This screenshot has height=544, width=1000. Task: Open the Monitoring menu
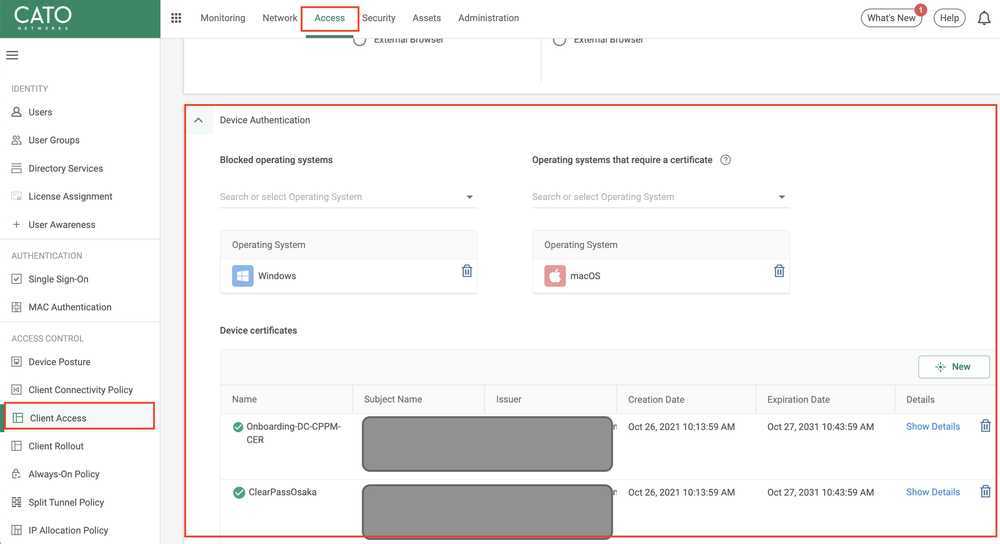[x=222, y=18]
